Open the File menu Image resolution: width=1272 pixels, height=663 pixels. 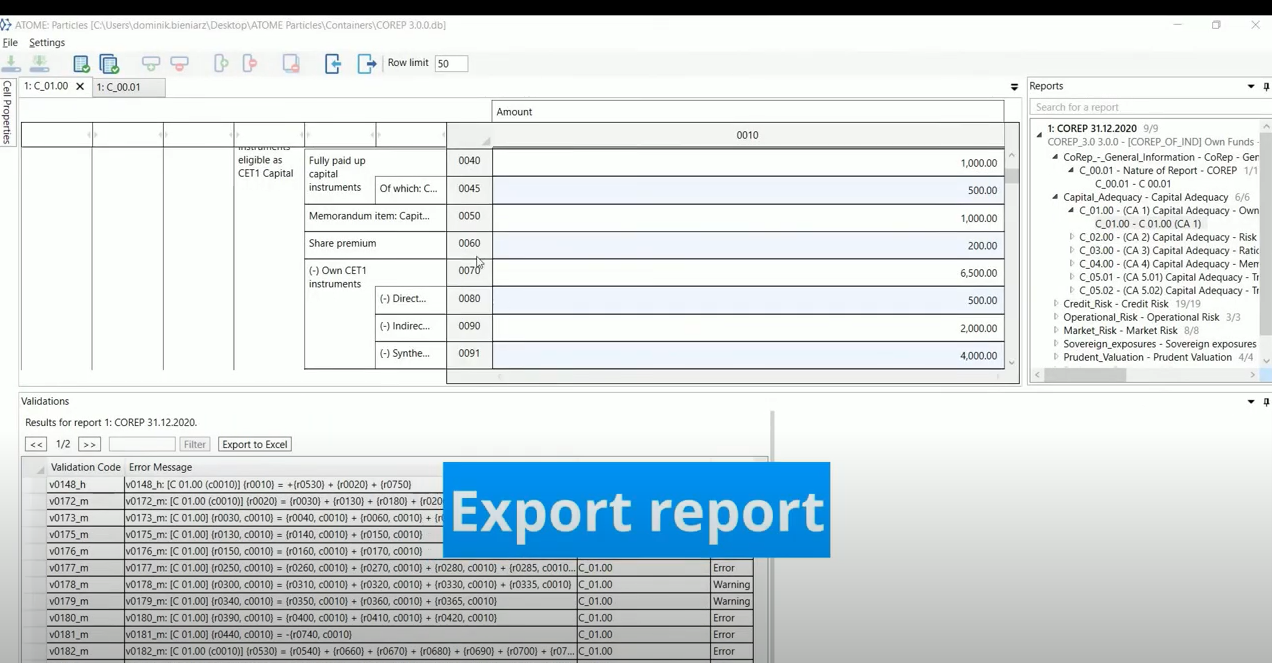(10, 43)
